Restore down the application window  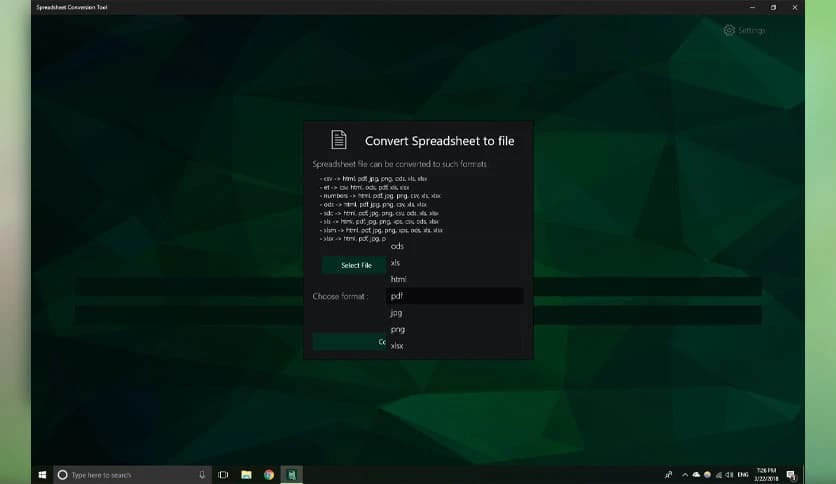coord(773,7)
